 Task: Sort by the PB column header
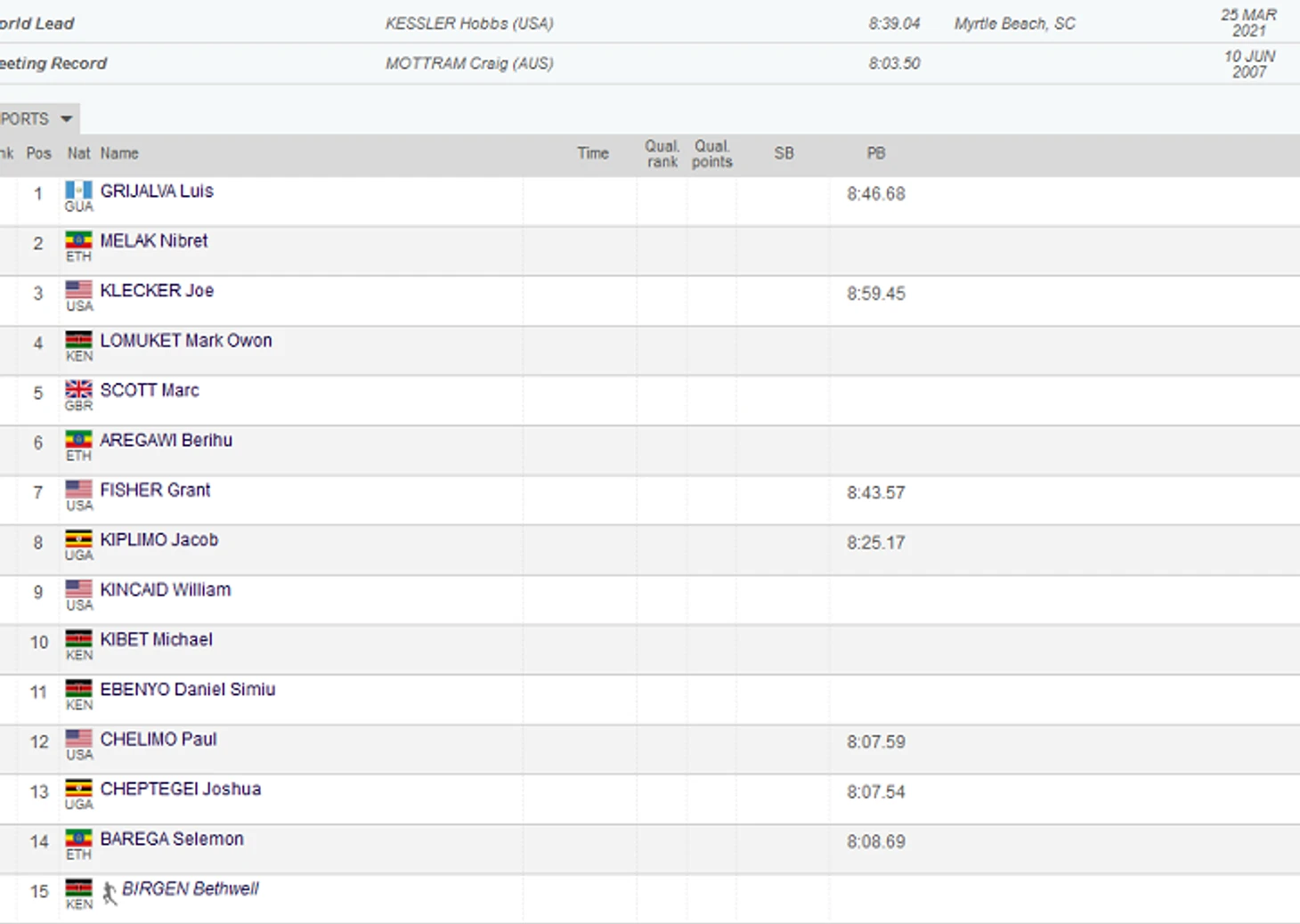click(875, 153)
